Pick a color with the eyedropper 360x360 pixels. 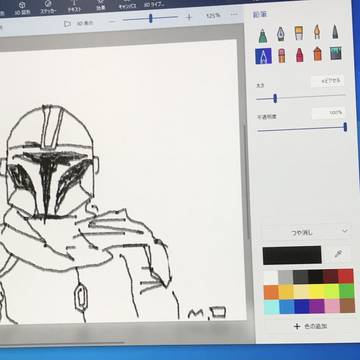[x=338, y=254]
